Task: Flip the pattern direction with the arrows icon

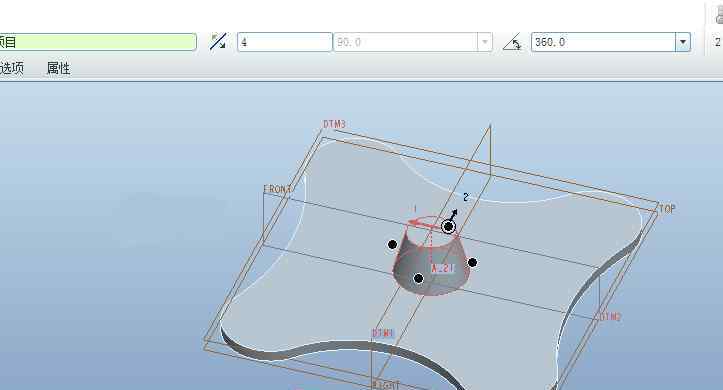Action: [x=218, y=41]
